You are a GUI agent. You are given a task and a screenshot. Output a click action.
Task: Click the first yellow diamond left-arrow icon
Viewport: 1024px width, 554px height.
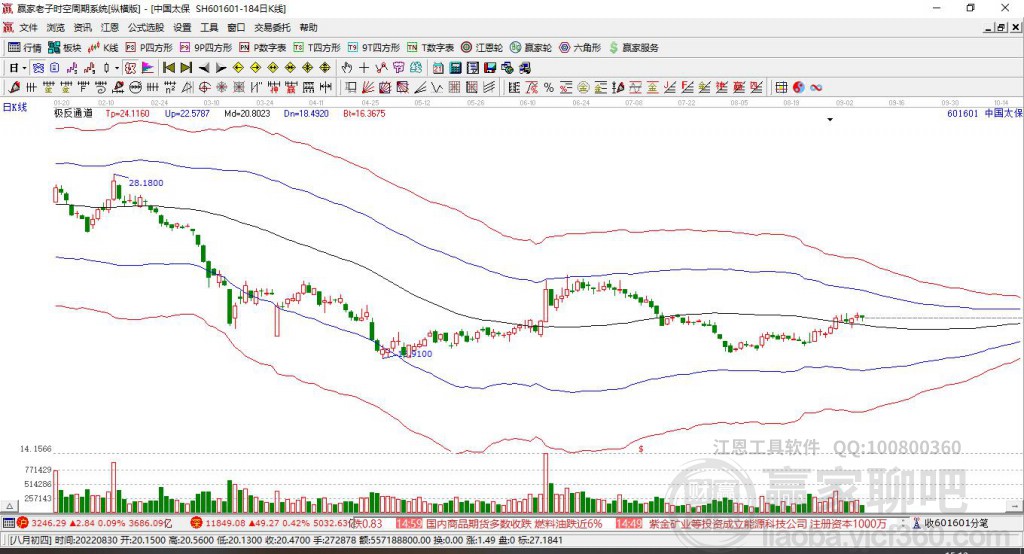click(x=238, y=68)
